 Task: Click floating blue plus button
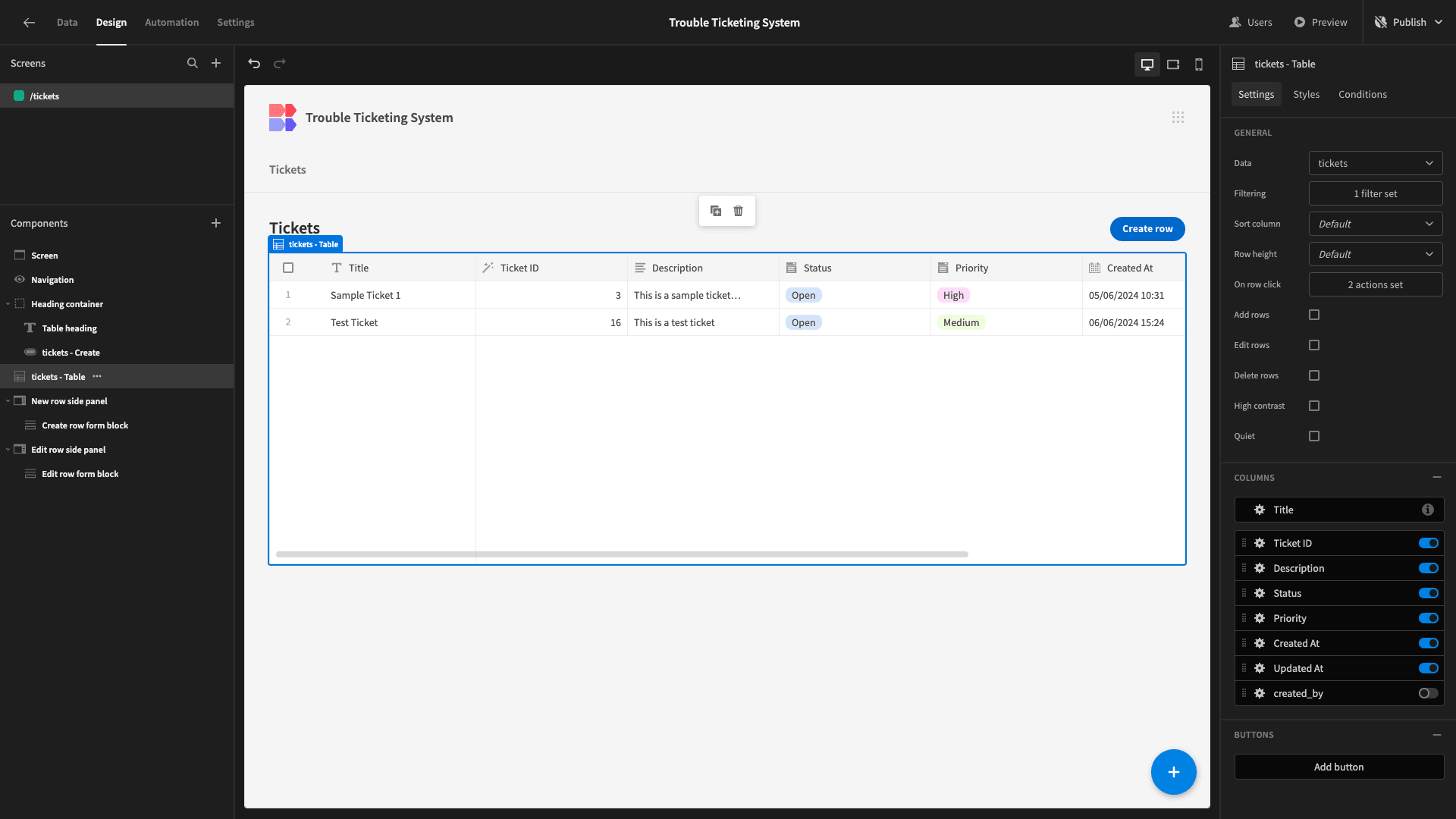pyautogui.click(x=1174, y=772)
